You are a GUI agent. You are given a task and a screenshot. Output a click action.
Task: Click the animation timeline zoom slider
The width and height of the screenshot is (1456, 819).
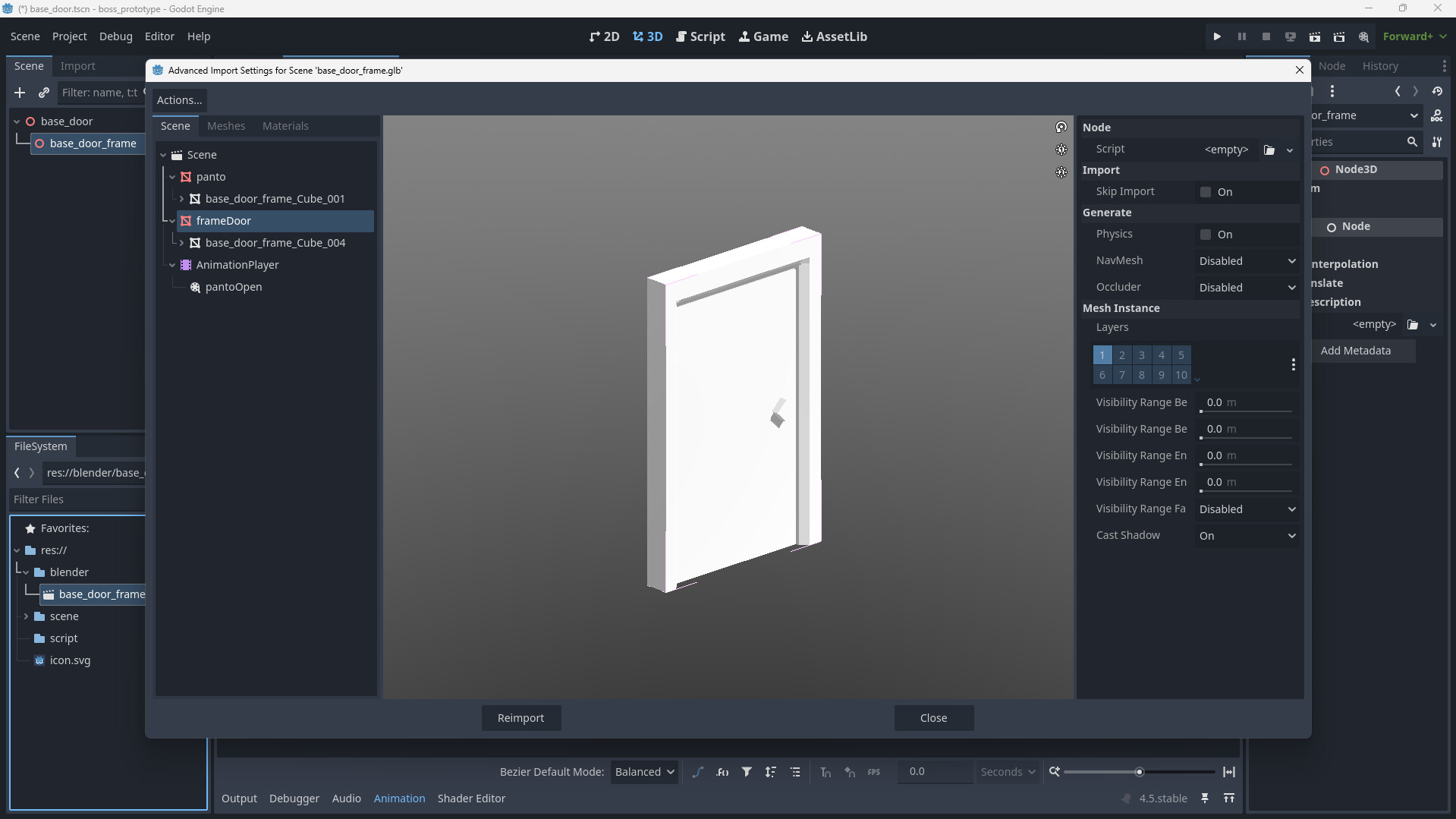[x=1138, y=772]
